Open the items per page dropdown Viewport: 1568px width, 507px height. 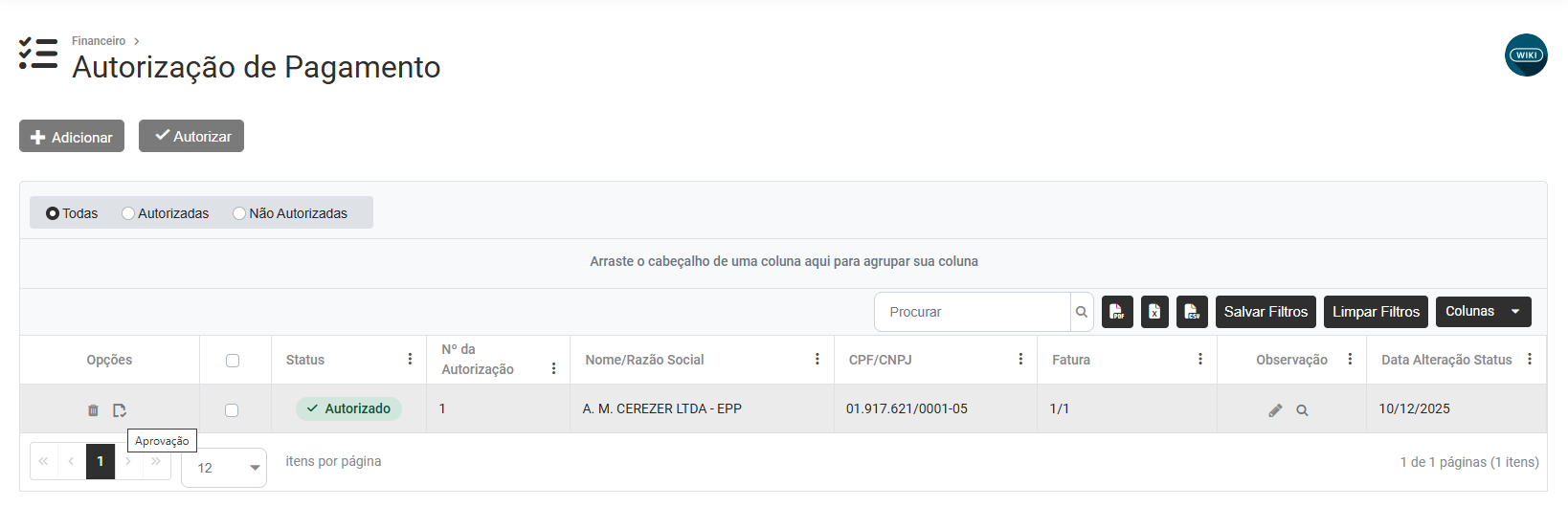pos(224,468)
